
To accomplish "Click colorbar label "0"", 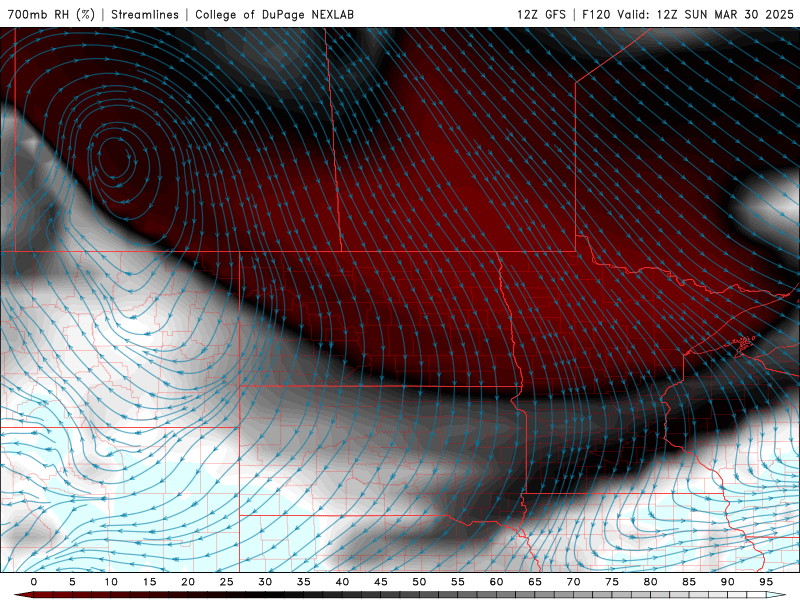I will point(34,582).
